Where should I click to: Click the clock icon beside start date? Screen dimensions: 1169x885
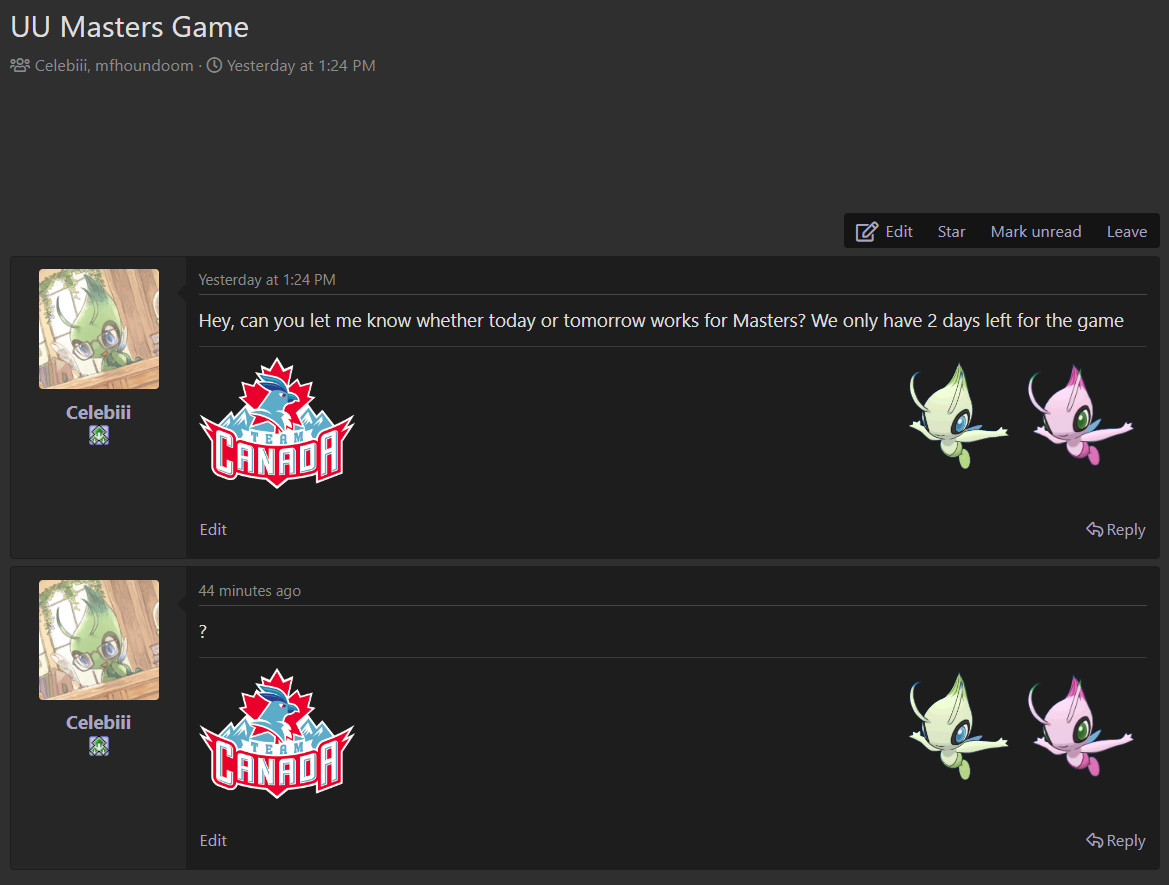pos(214,66)
